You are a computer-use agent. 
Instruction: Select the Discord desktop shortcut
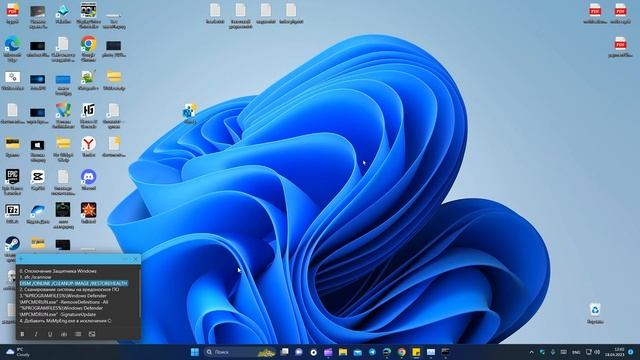point(88,180)
